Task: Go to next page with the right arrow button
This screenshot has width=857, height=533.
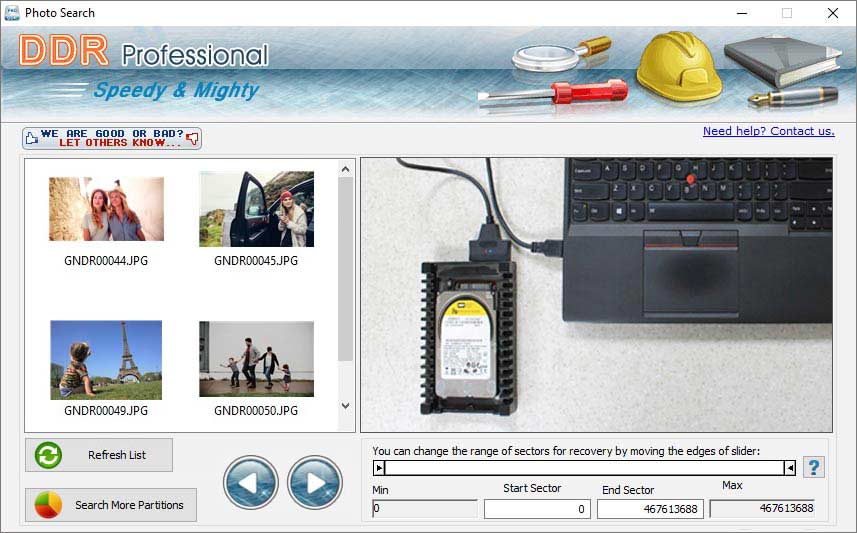Action: tap(315, 483)
